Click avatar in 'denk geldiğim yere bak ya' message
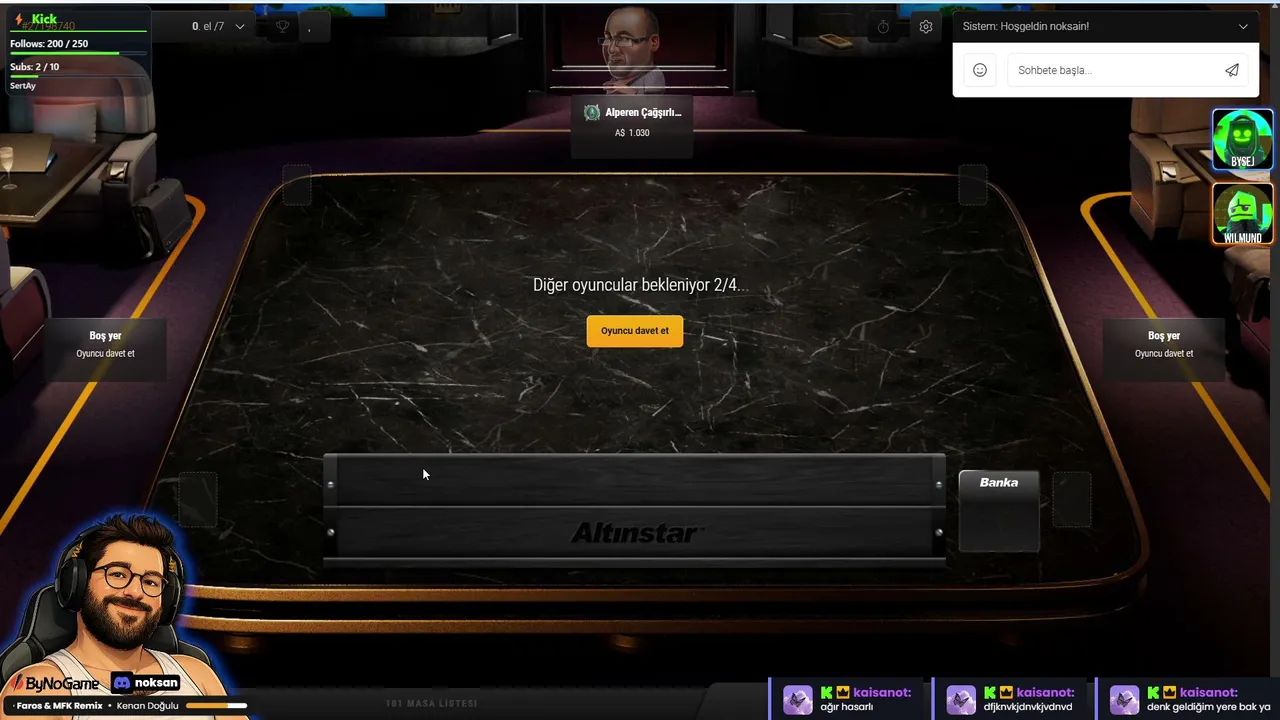 point(1124,699)
